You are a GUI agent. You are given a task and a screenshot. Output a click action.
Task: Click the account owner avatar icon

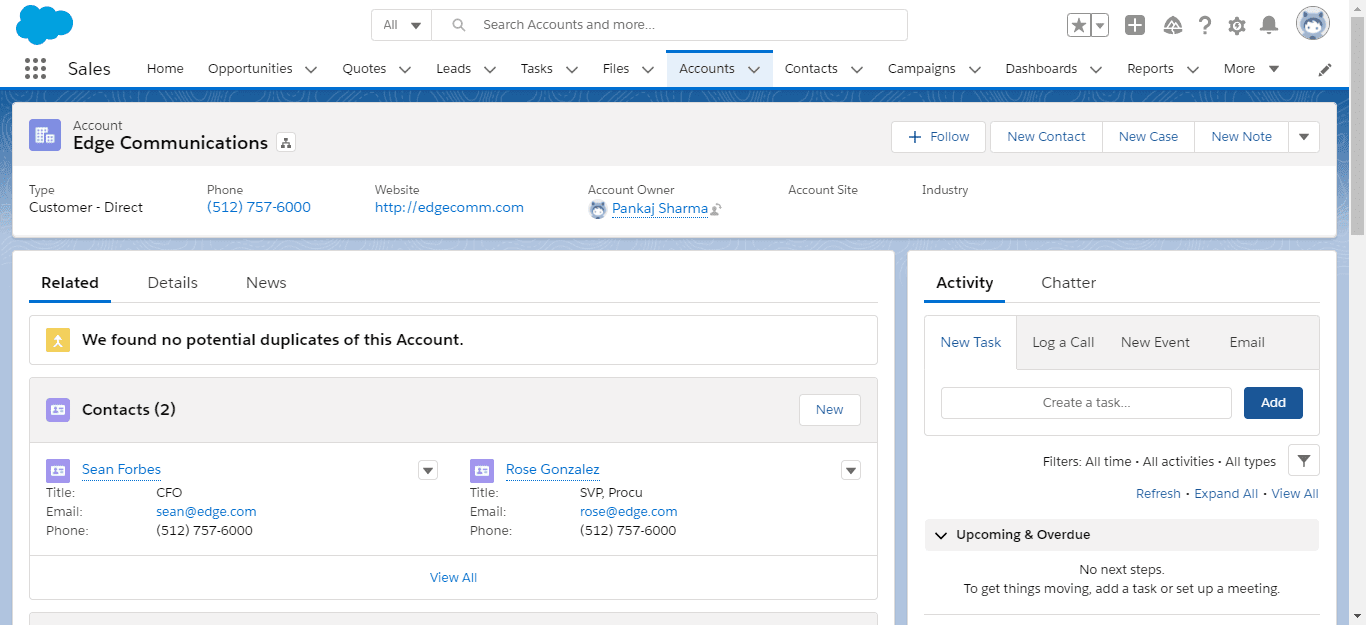598,209
